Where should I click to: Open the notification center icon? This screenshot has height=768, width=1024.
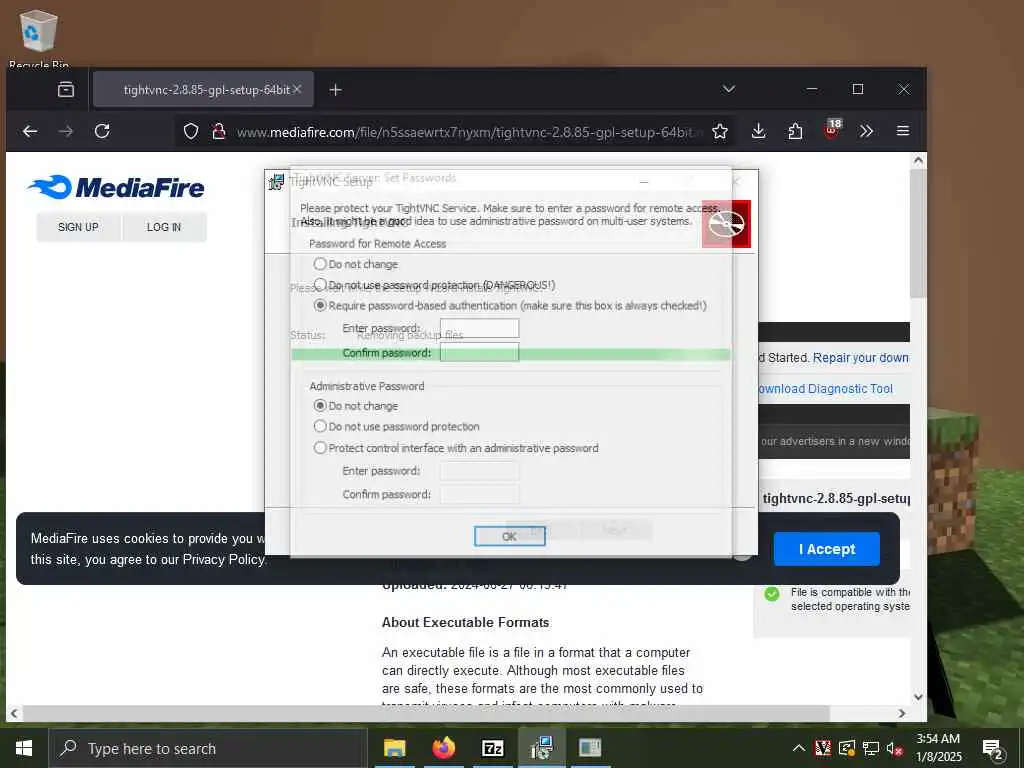[992, 749]
